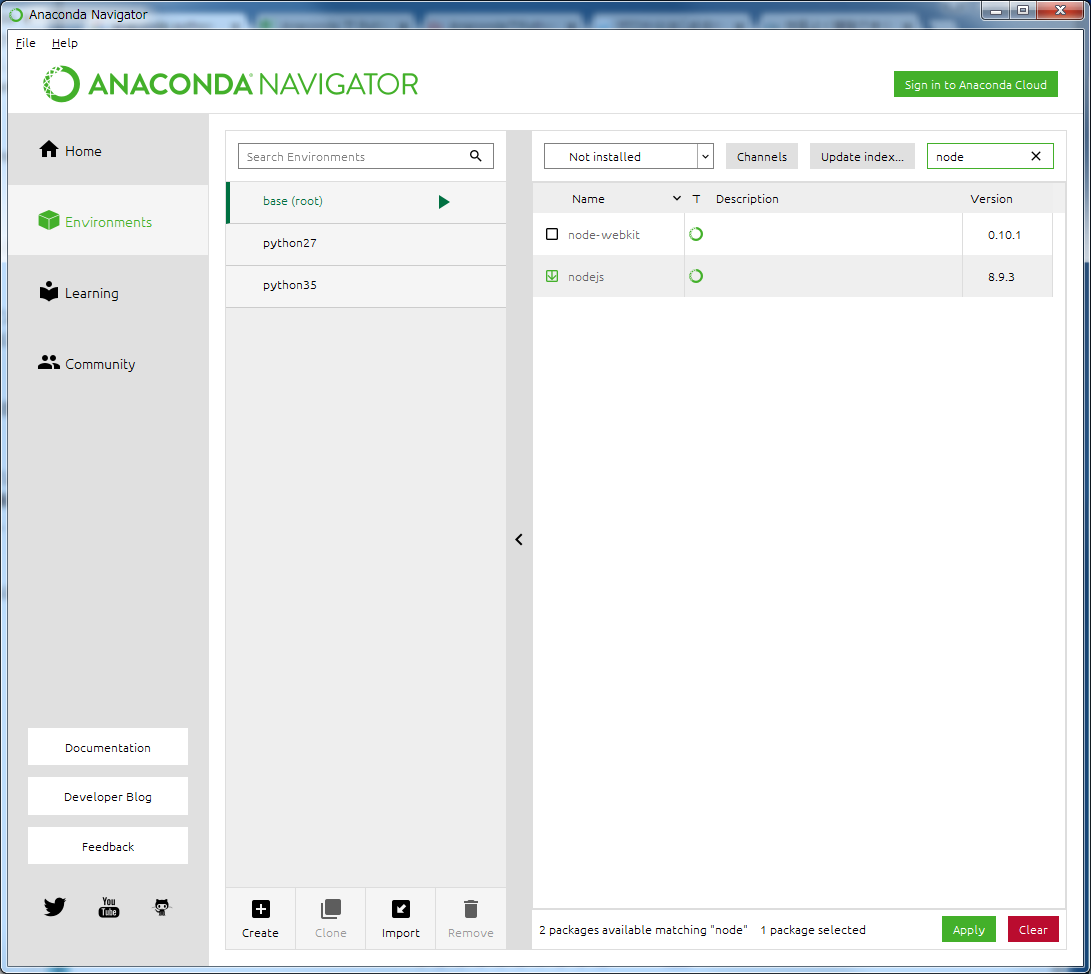
Task: Click the node-webkit package name
Action: 603,234
